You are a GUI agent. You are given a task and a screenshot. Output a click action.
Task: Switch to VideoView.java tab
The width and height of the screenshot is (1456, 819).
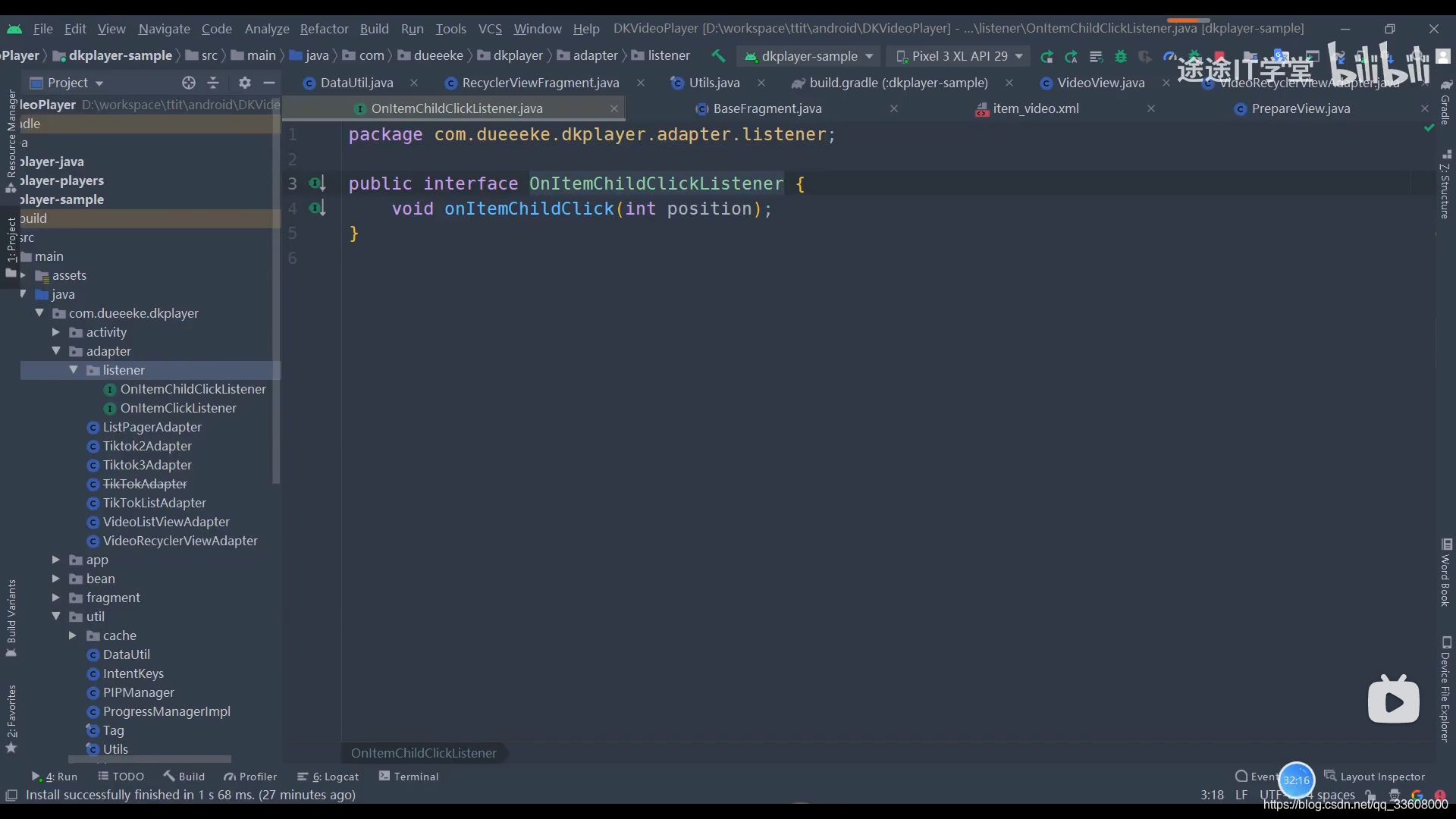1101,82
